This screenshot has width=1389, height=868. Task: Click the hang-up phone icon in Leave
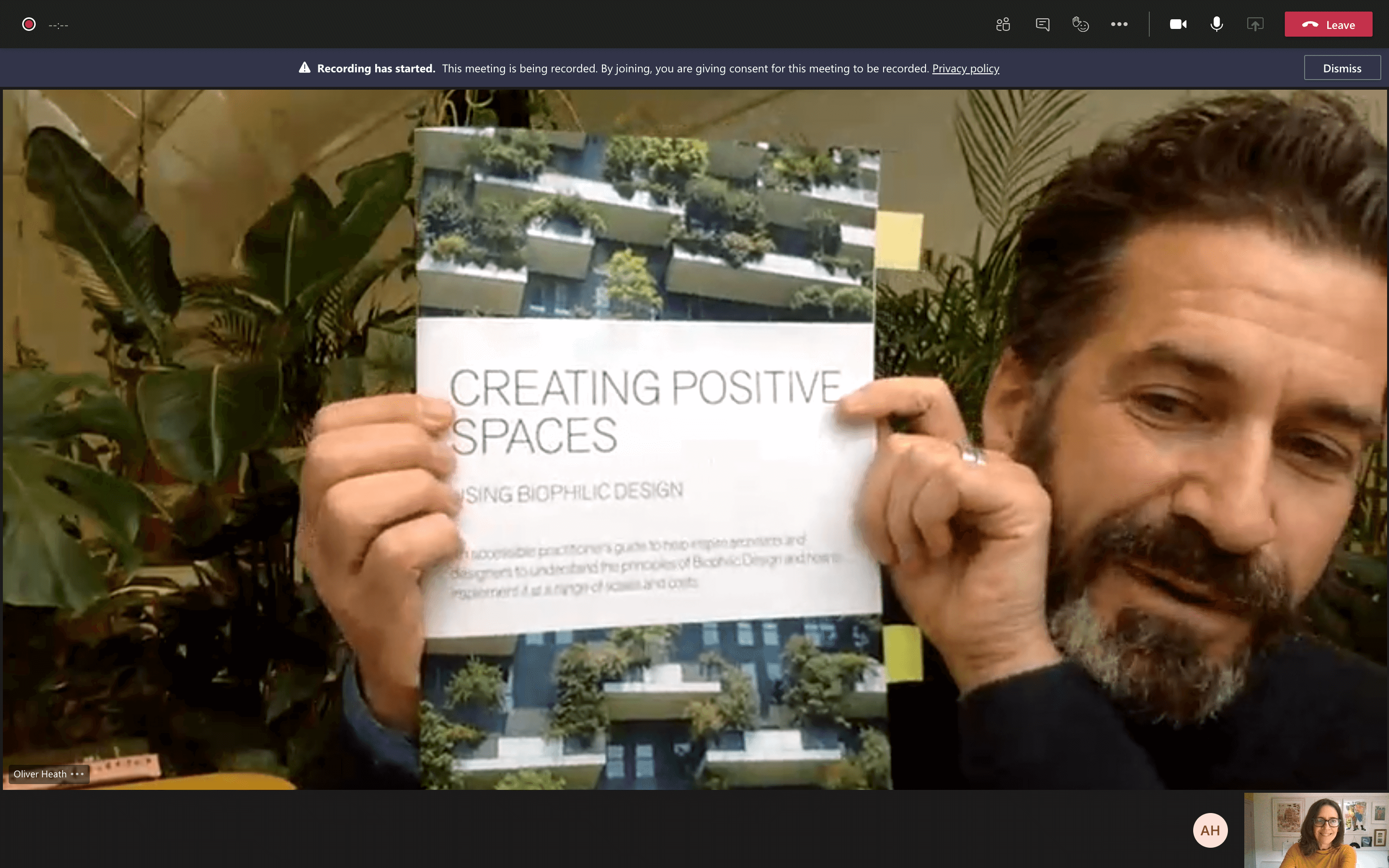1310,24
